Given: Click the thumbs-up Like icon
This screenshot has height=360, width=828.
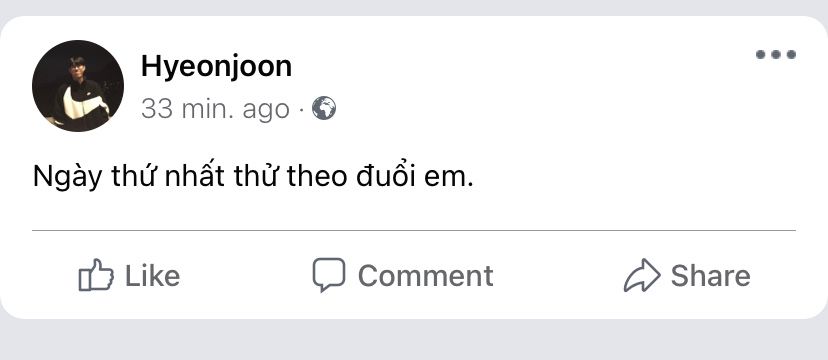Looking at the screenshot, I should pyautogui.click(x=96, y=274).
